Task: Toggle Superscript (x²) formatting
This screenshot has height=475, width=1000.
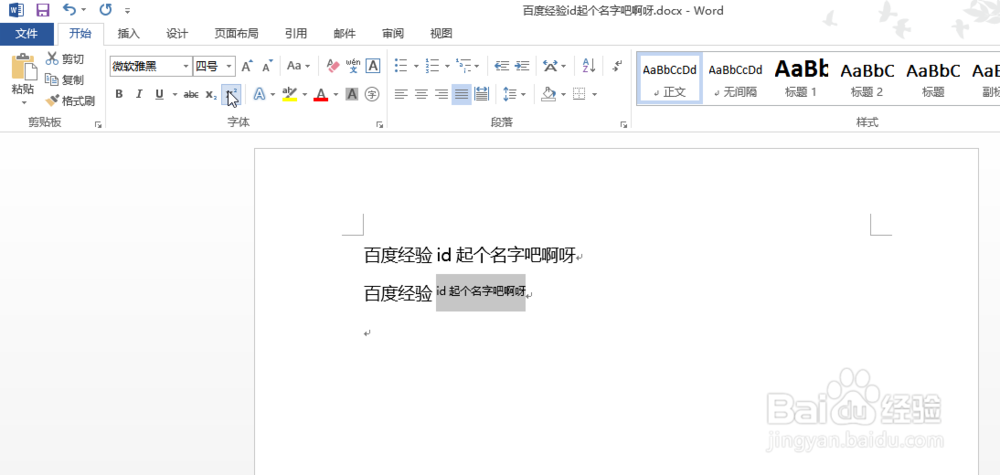Action: (x=231, y=94)
